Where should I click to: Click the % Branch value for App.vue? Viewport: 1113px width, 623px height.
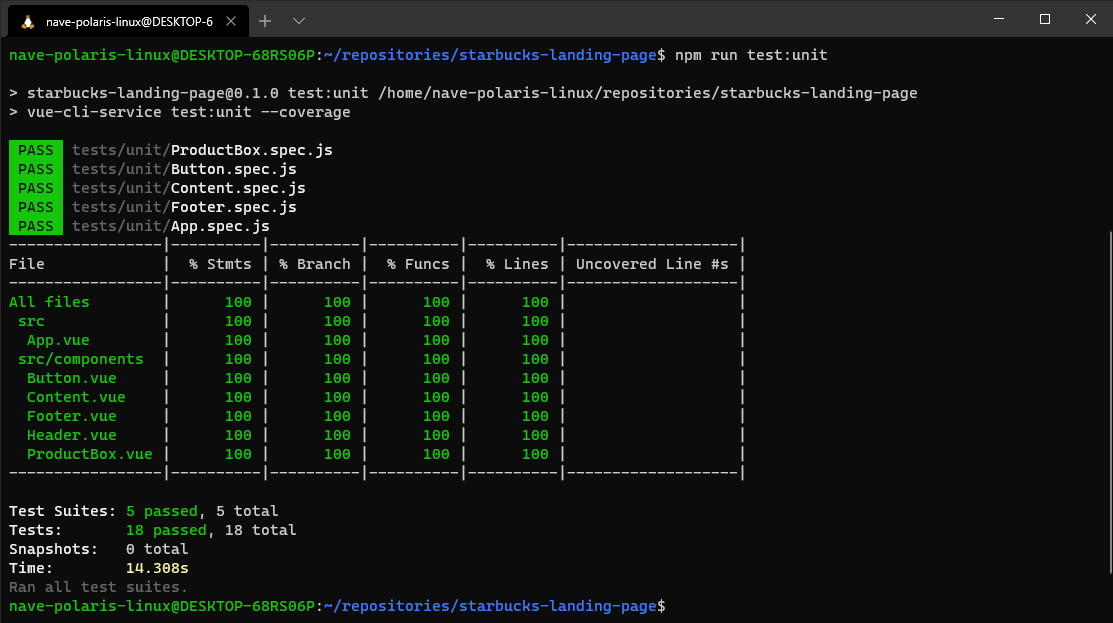click(337, 341)
